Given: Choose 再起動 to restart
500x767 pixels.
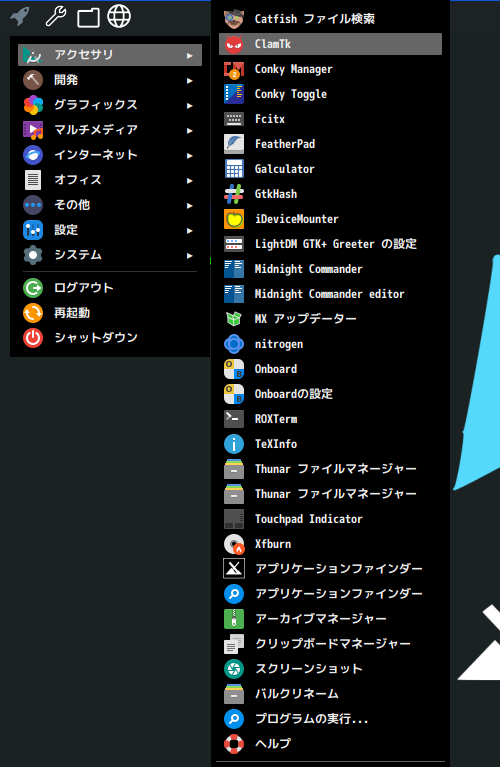Looking at the screenshot, I should pos(110,313).
